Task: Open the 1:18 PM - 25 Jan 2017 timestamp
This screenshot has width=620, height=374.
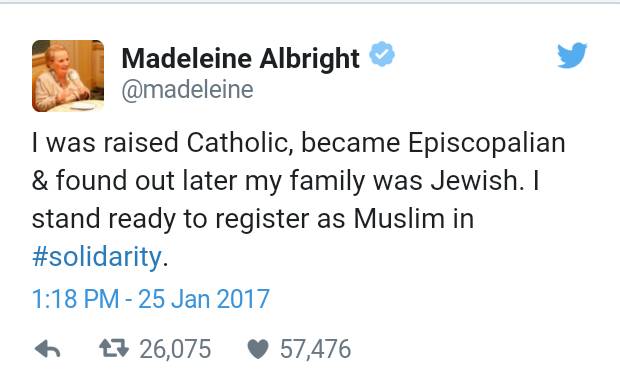Action: tap(151, 298)
